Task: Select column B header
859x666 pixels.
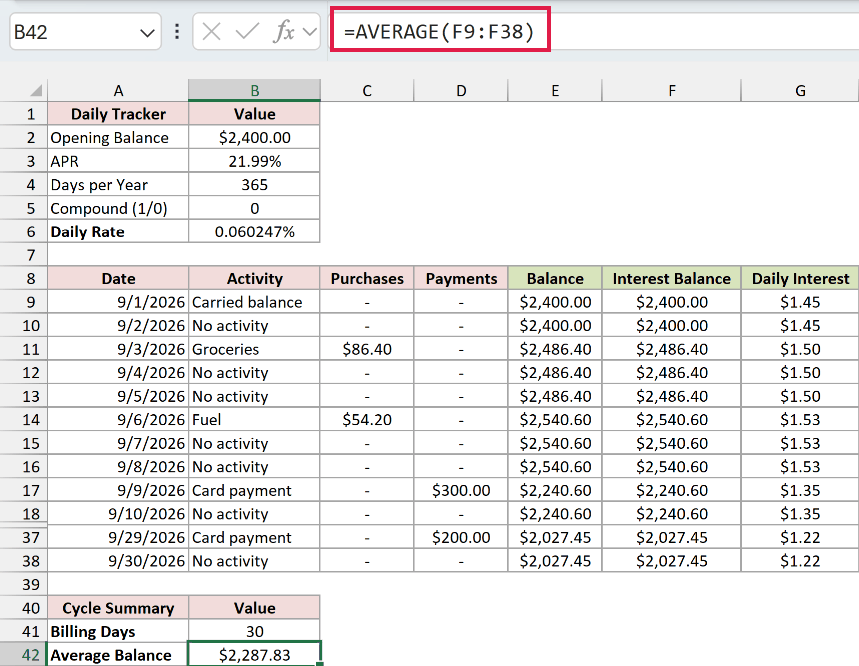Action: pyautogui.click(x=255, y=90)
